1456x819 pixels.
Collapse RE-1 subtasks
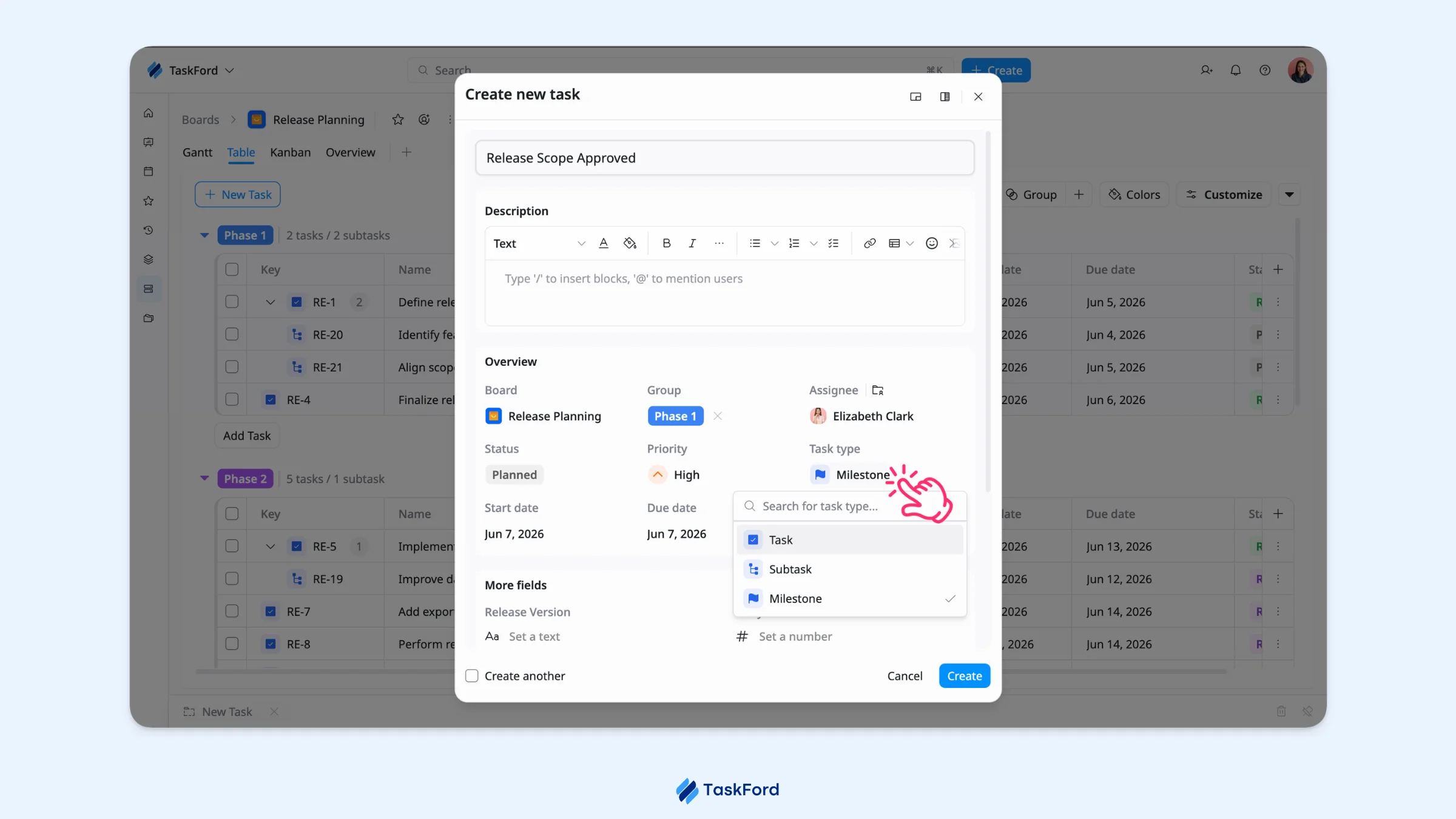tap(271, 302)
